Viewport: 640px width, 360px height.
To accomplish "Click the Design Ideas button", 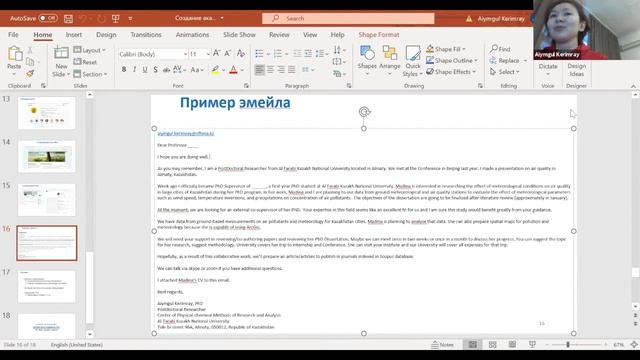I will coord(576,69).
